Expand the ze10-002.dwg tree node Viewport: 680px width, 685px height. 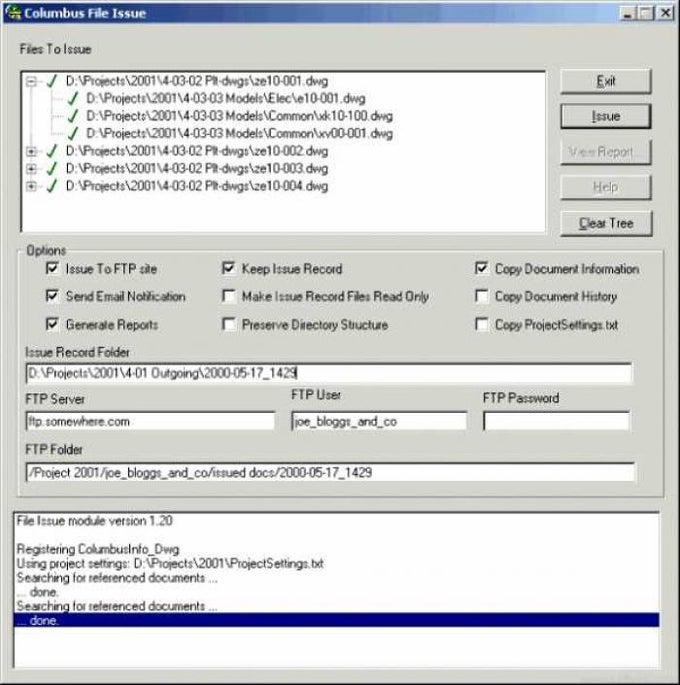click(x=31, y=152)
